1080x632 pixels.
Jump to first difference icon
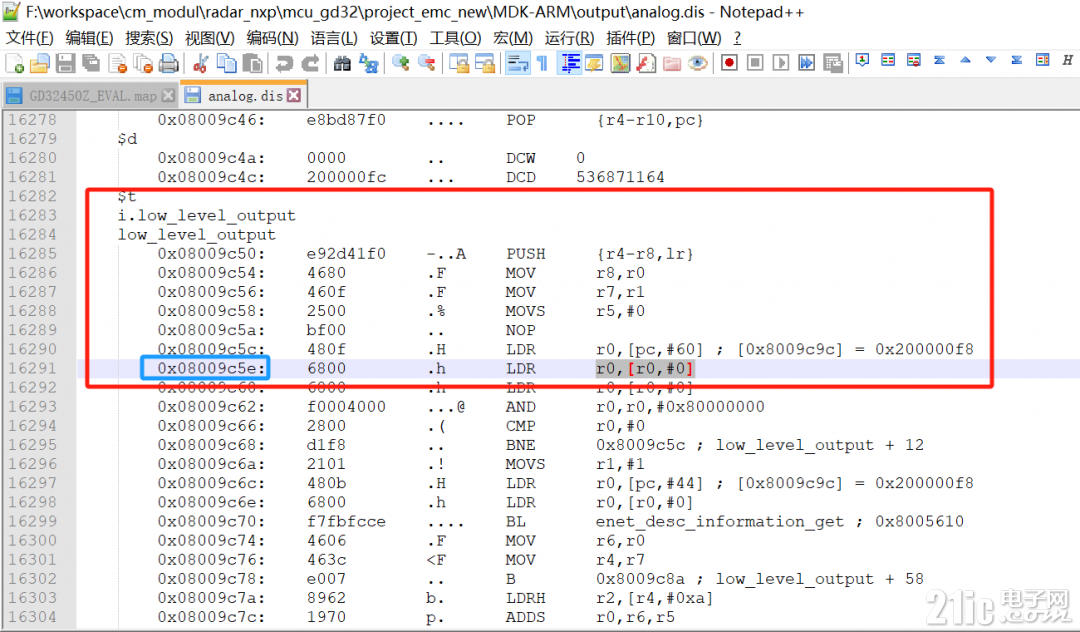coord(939,61)
